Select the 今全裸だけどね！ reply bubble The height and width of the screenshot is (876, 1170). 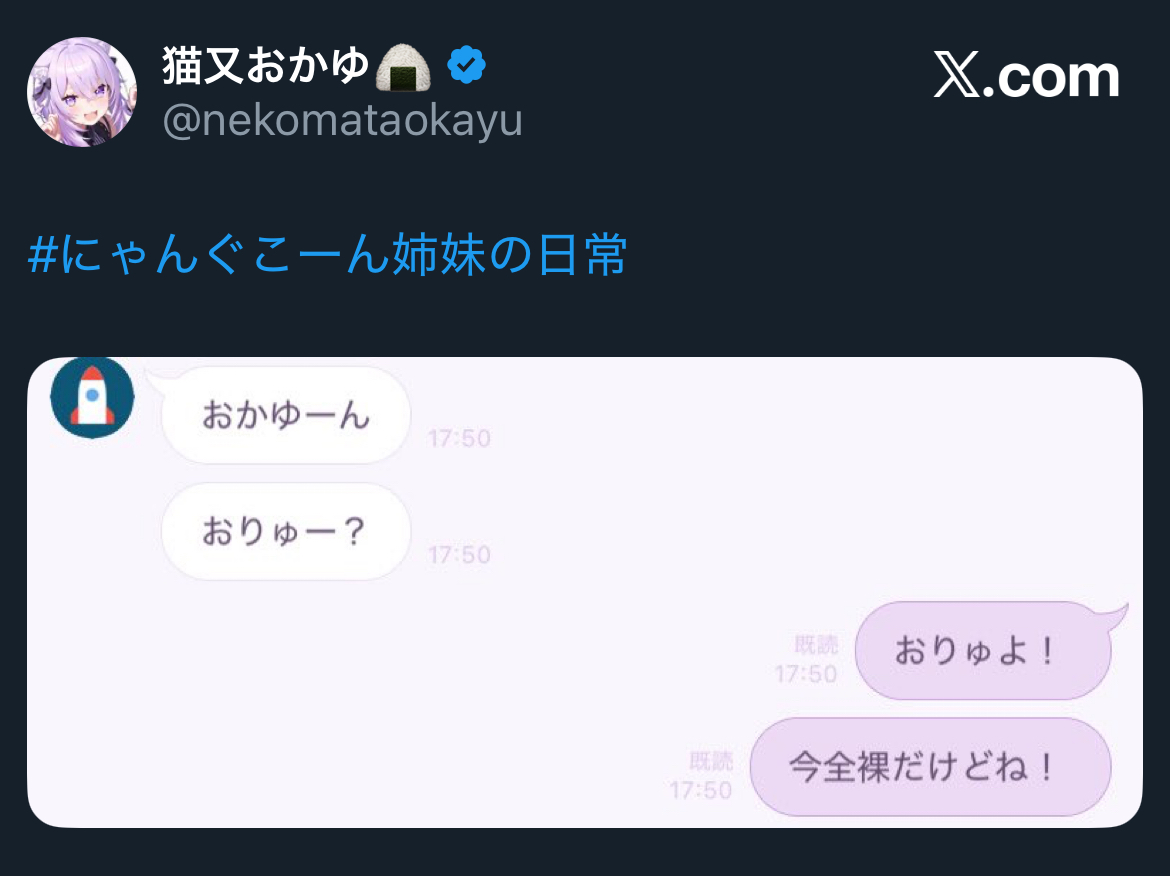(930, 767)
